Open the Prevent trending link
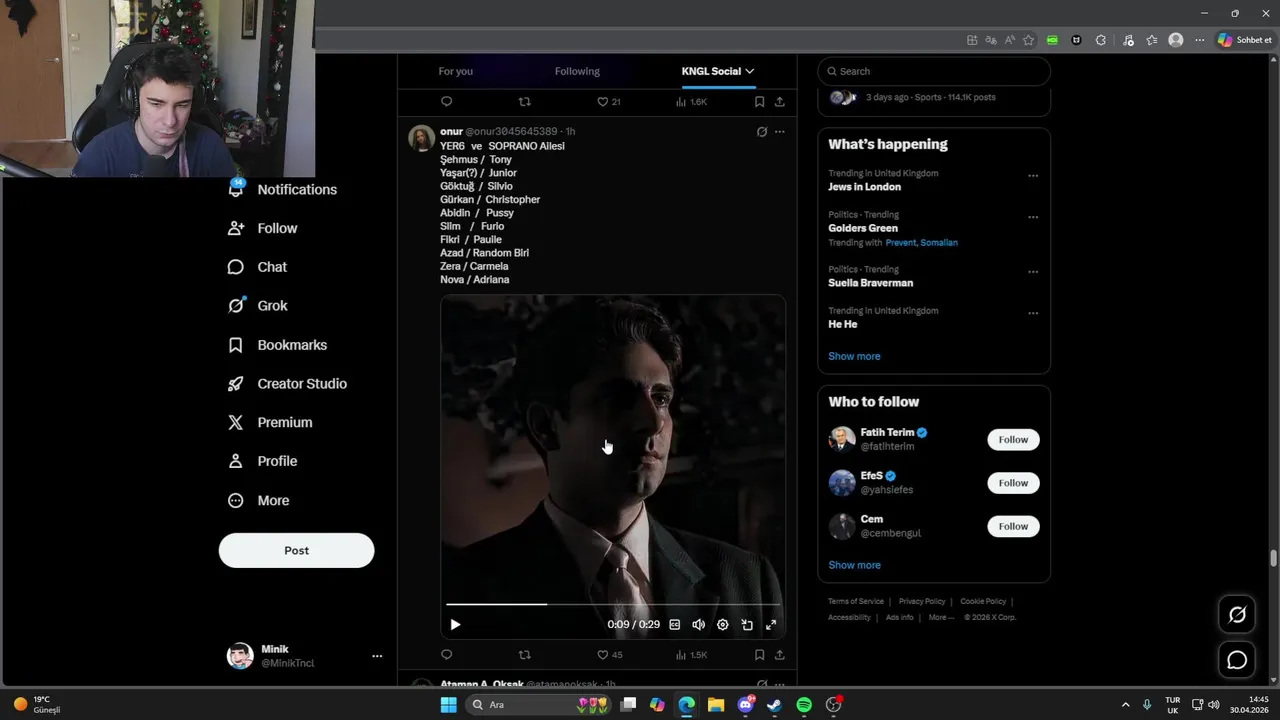Screen dimensions: 1280x720 [x=901, y=243]
